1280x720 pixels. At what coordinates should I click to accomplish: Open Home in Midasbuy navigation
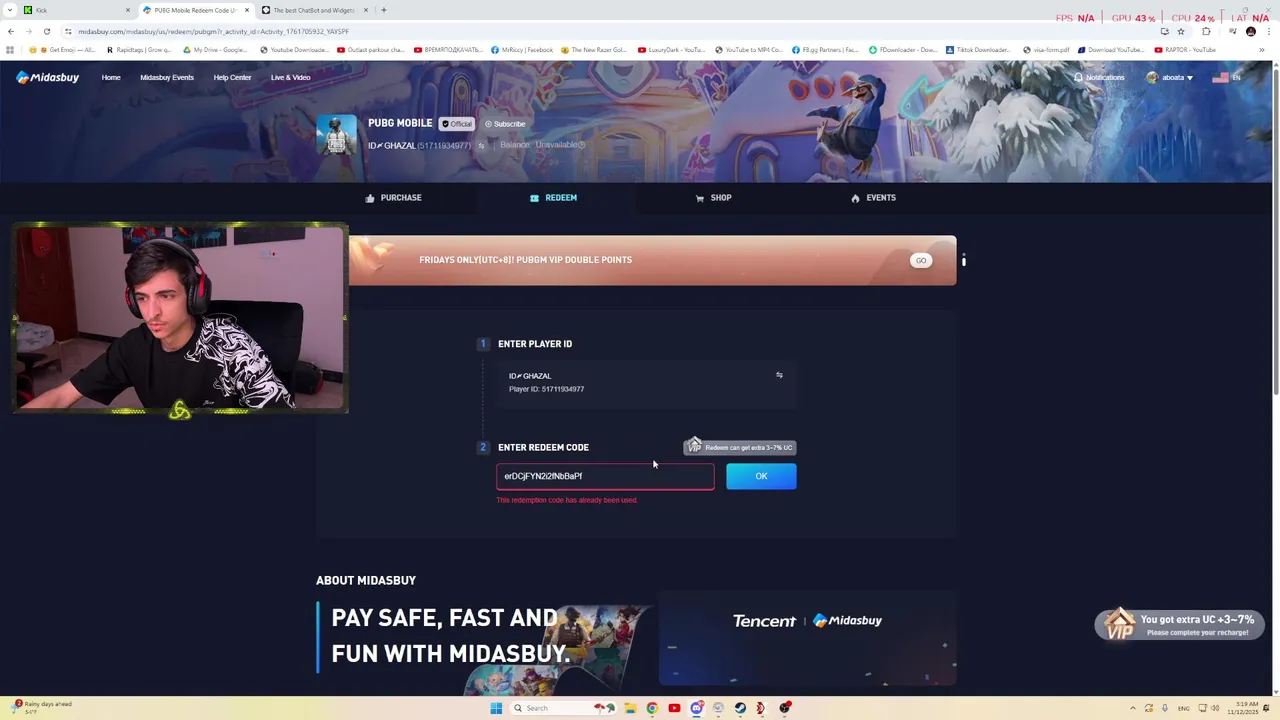(111, 77)
